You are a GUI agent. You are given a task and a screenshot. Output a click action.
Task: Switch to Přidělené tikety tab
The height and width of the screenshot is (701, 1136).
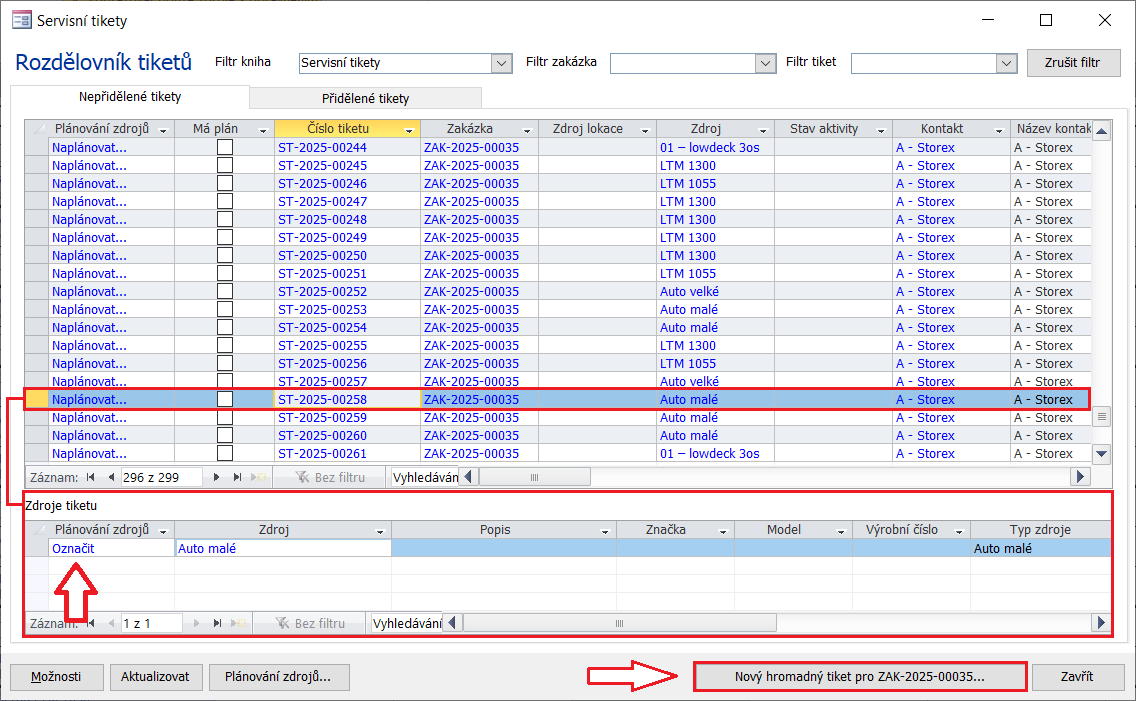[x=365, y=98]
